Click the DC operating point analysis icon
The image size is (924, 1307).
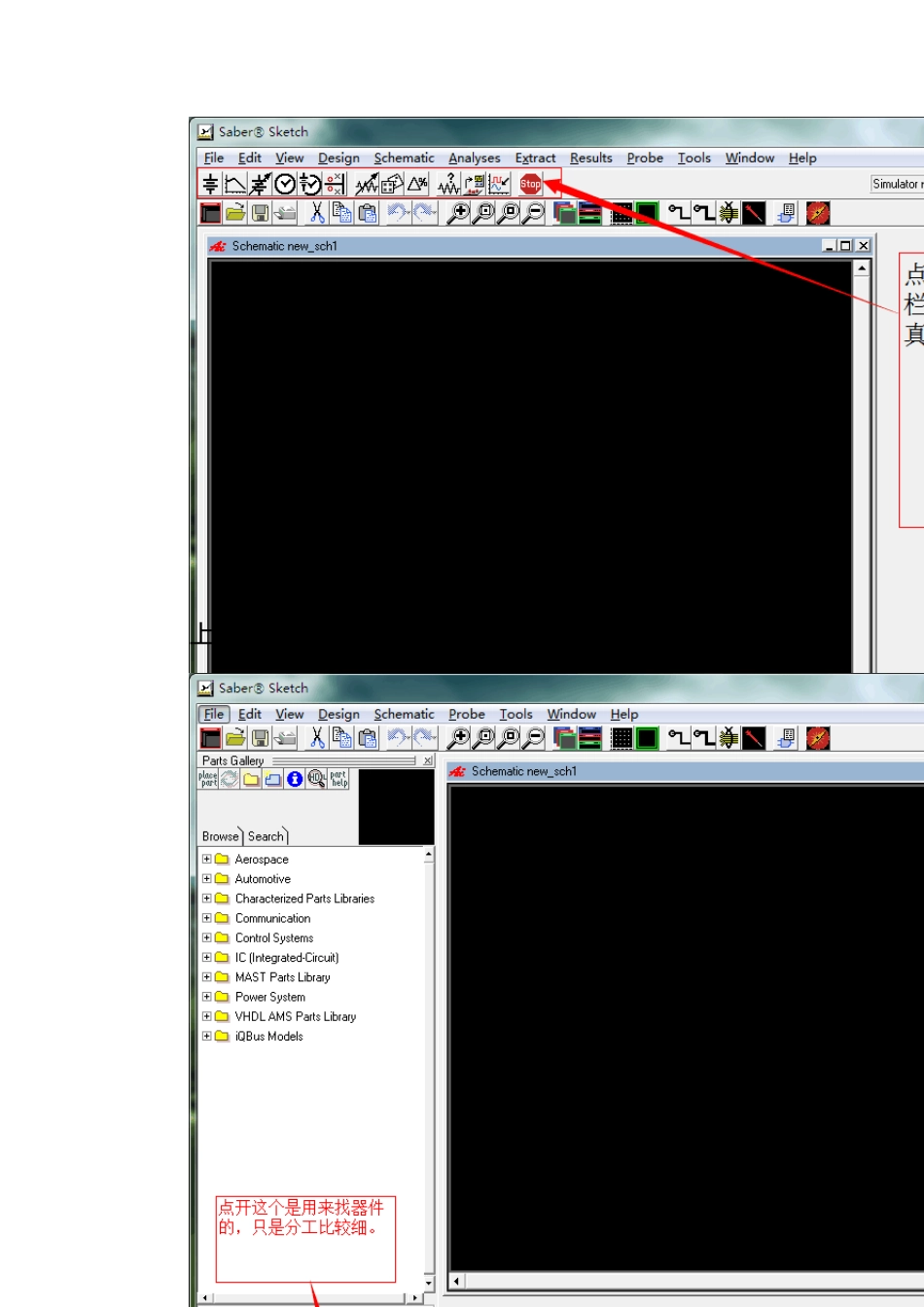point(210,184)
